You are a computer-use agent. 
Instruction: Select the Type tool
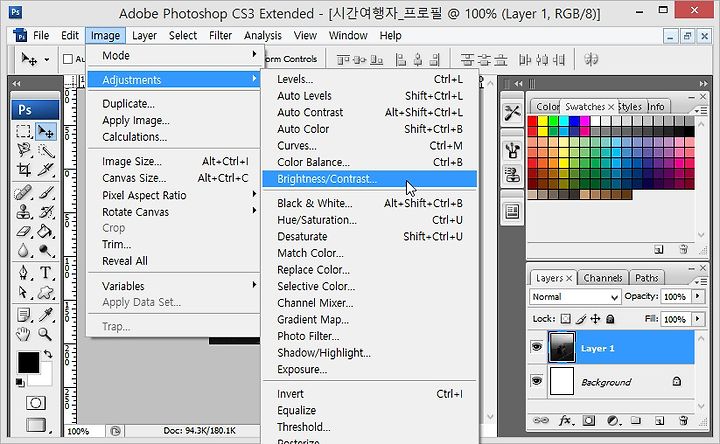point(46,272)
